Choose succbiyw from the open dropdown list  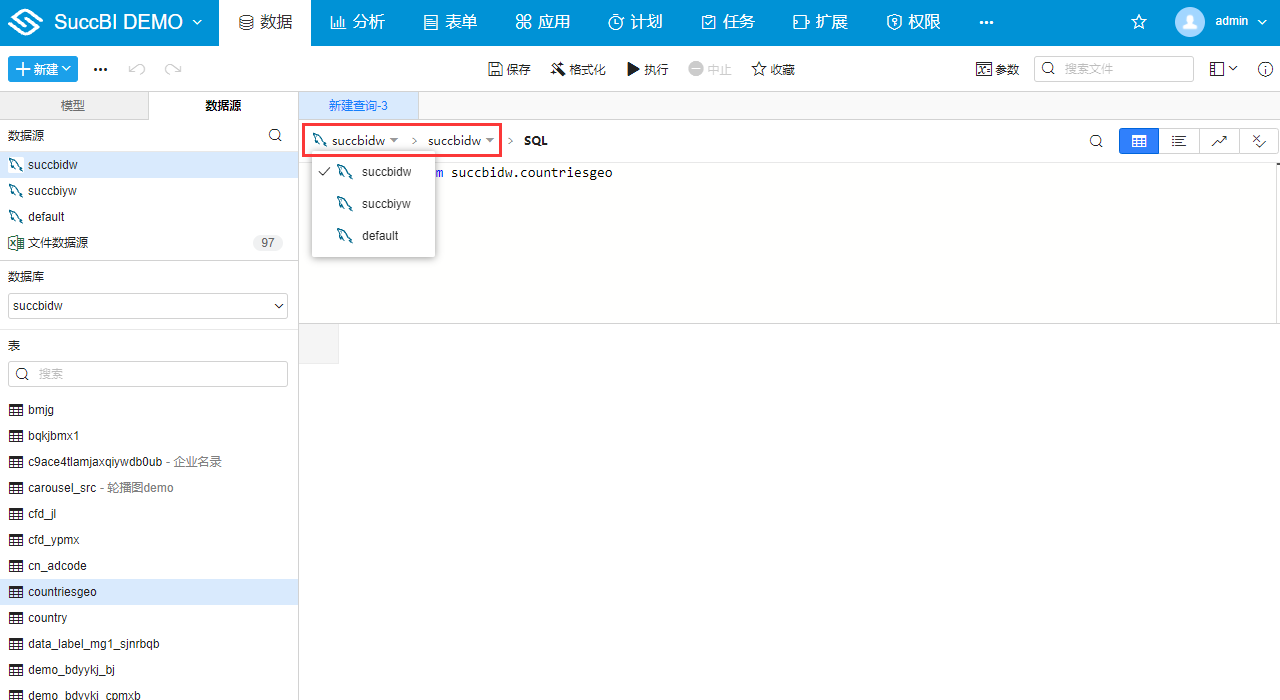[x=385, y=204]
